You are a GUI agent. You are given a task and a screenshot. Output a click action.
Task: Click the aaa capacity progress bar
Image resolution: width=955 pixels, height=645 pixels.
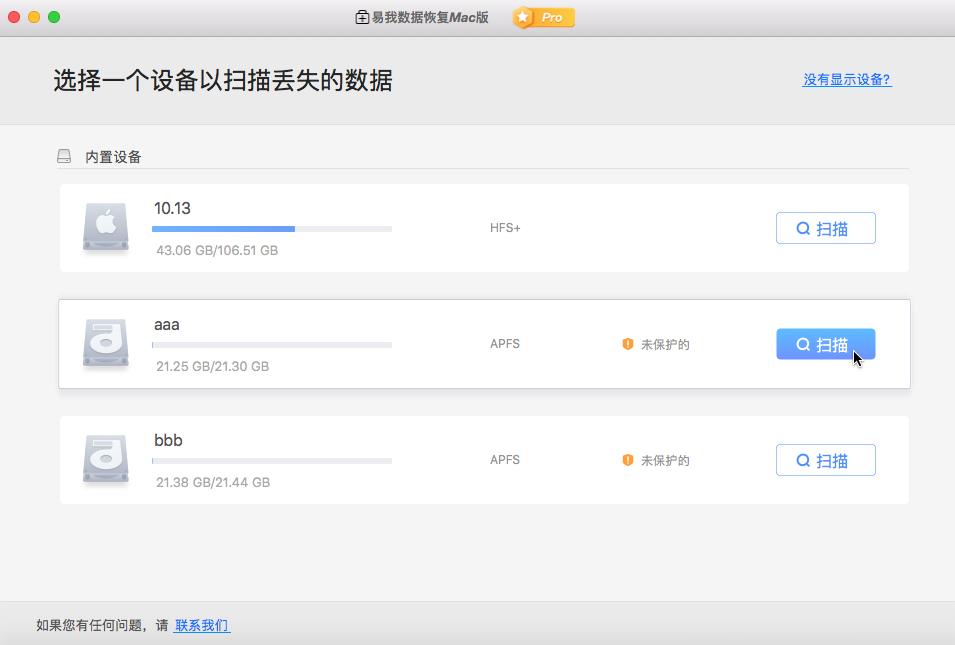(270, 345)
